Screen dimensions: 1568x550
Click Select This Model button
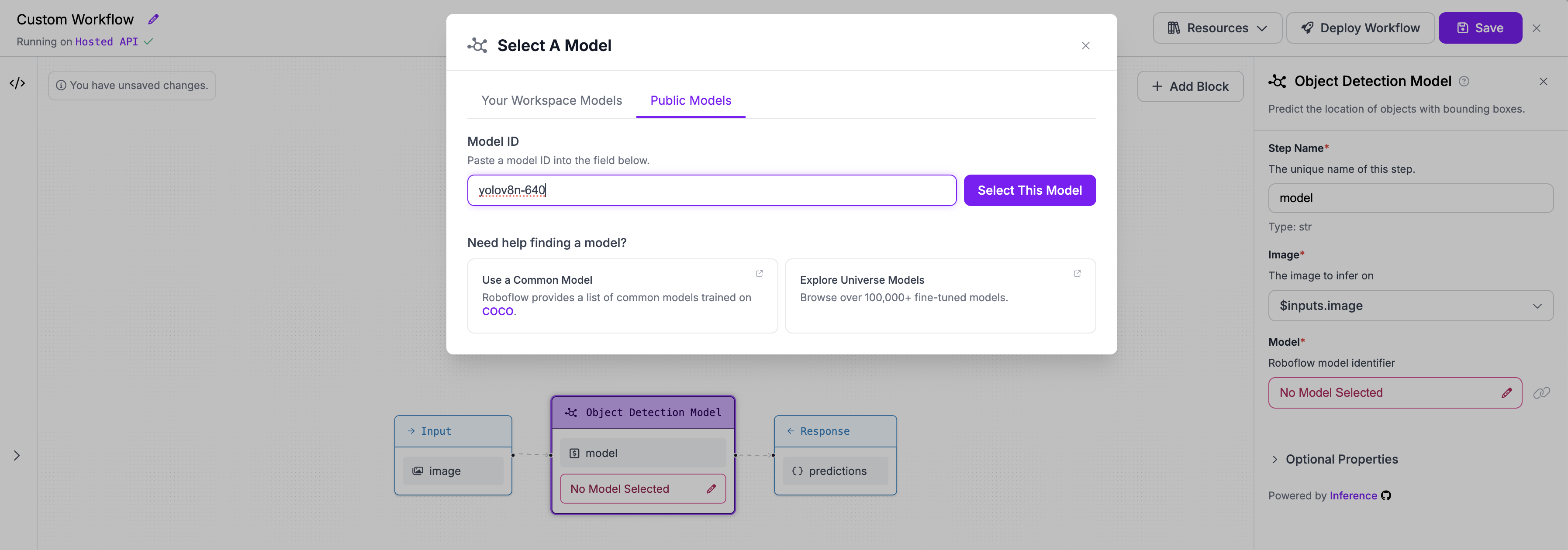(x=1029, y=190)
